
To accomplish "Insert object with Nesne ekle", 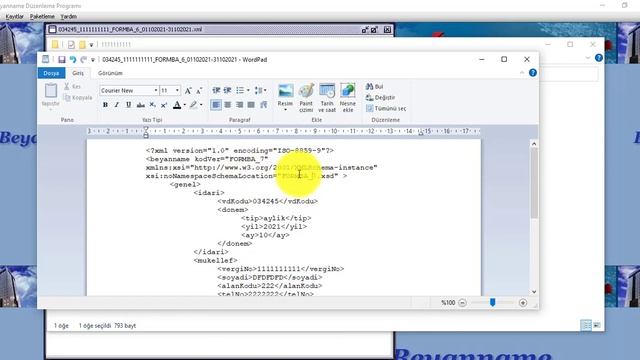I will click(x=348, y=97).
